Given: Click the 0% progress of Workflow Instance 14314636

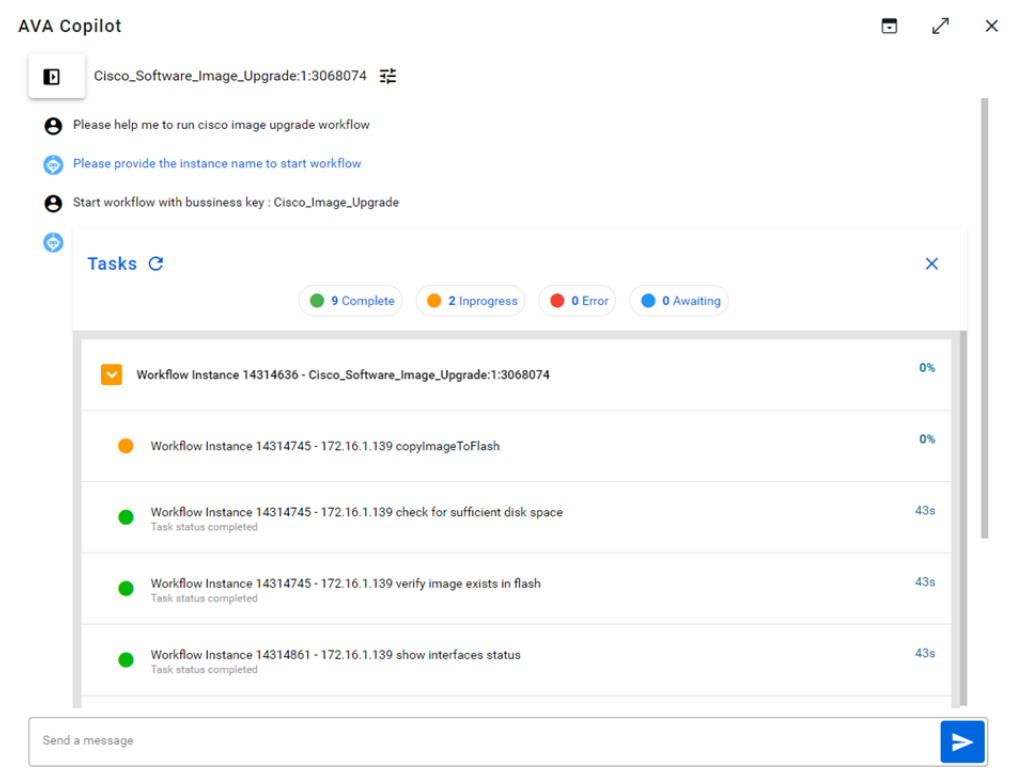Looking at the screenshot, I should (927, 368).
